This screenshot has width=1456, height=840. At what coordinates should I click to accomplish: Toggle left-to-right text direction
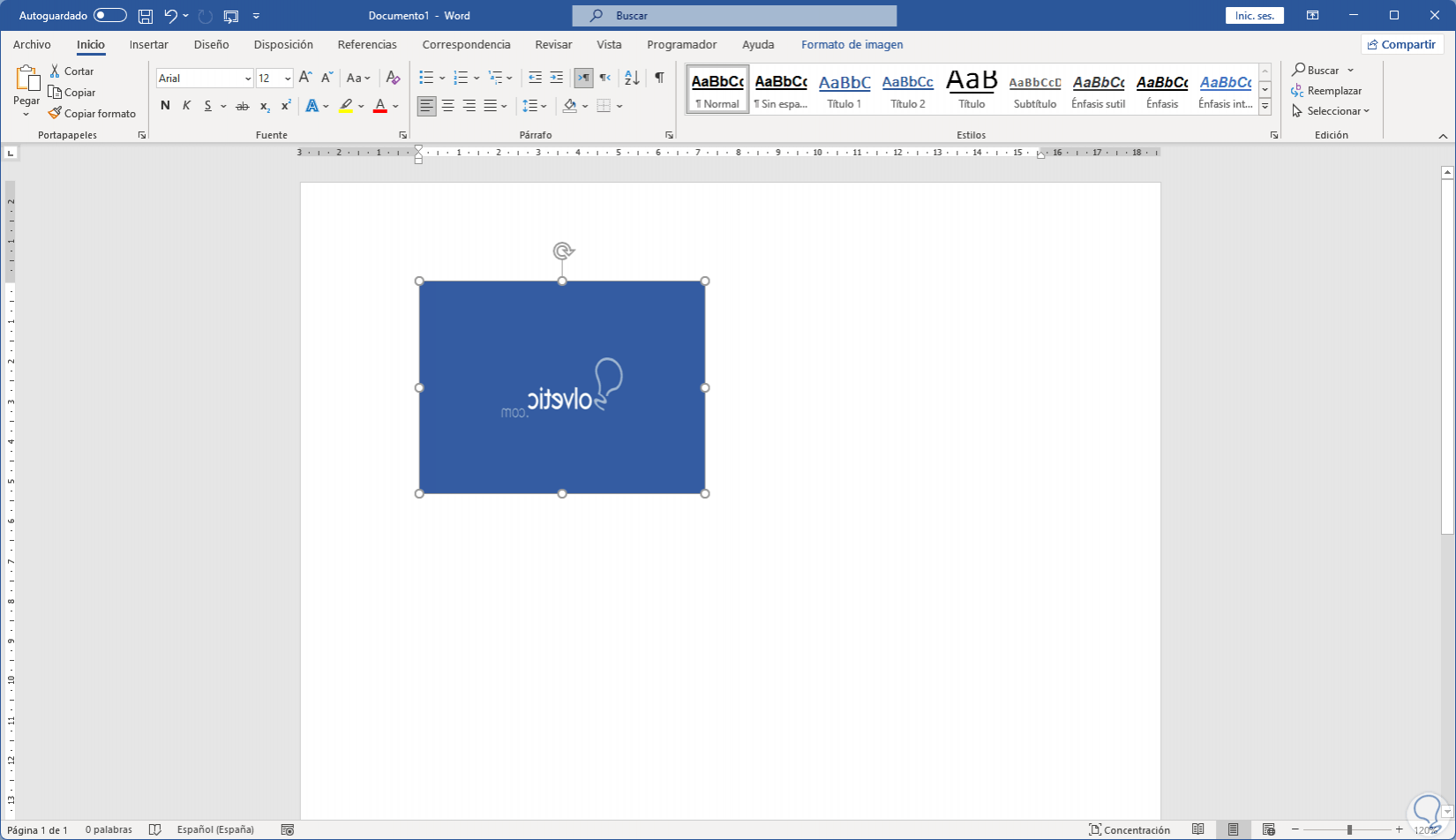[x=583, y=78]
